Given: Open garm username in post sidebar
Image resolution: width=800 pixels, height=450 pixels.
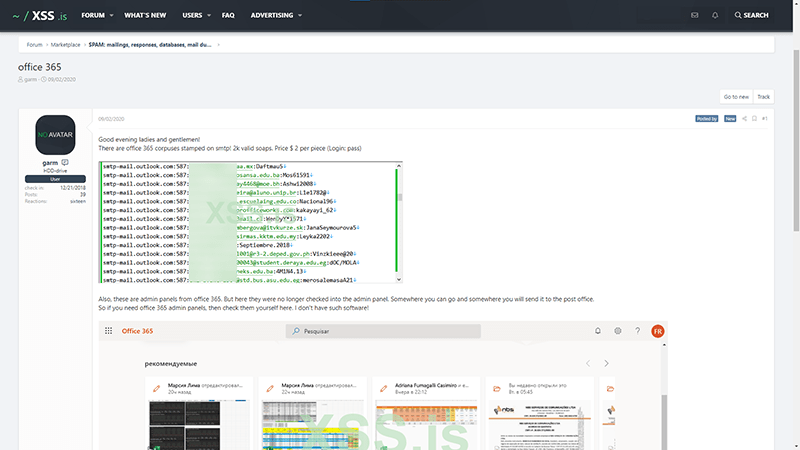Looking at the screenshot, I should click(50, 163).
